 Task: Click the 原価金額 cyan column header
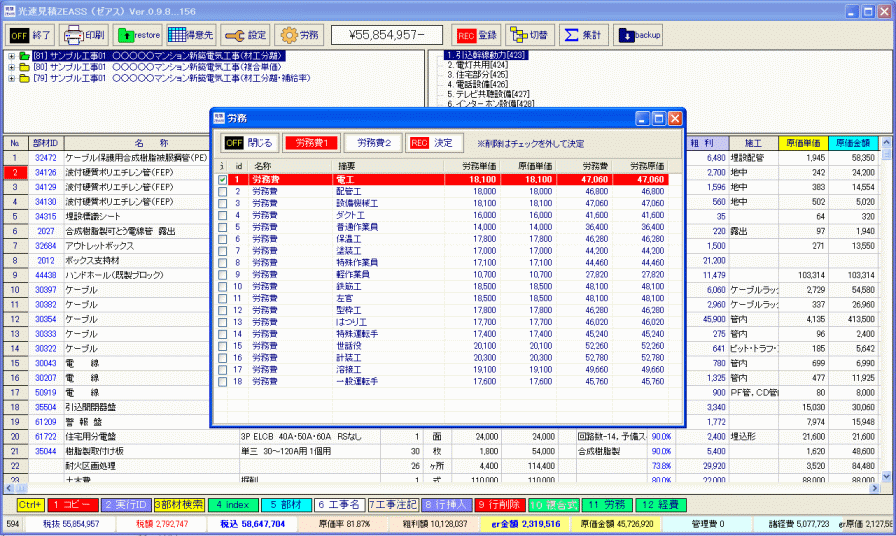click(x=853, y=143)
